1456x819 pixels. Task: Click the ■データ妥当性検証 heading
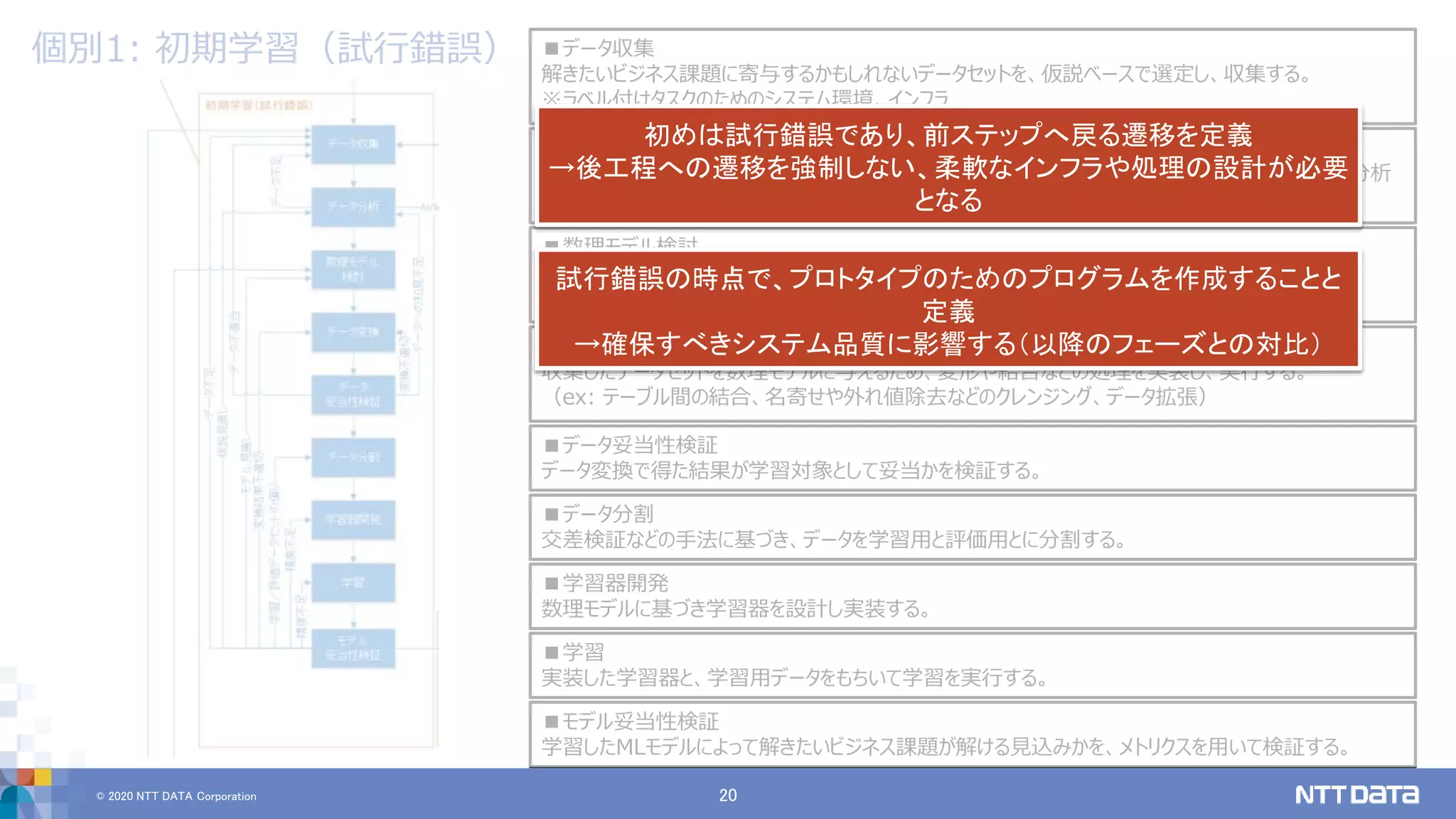pos(631,445)
